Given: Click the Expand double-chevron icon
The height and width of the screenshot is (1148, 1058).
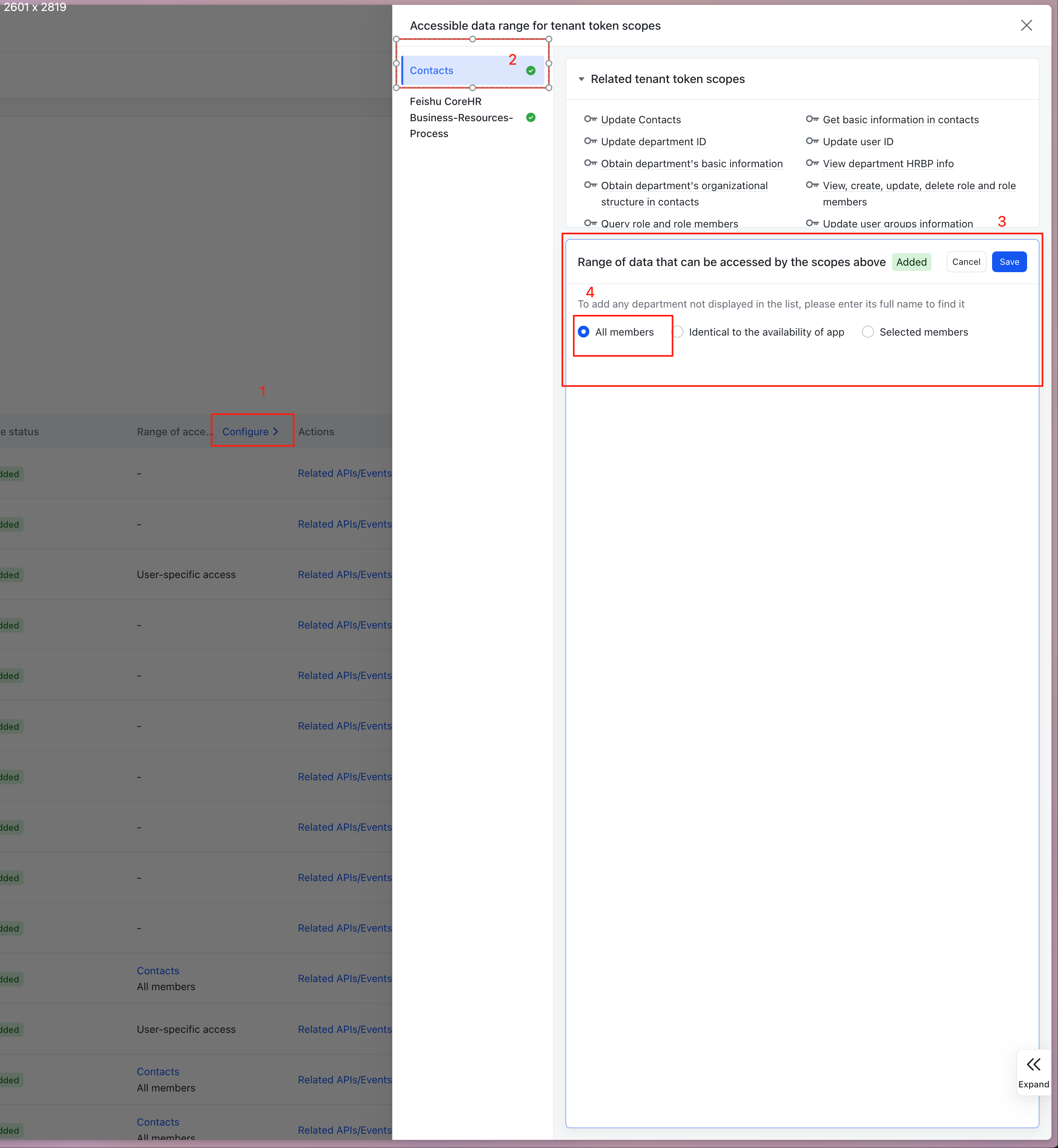Looking at the screenshot, I should 1033,1064.
